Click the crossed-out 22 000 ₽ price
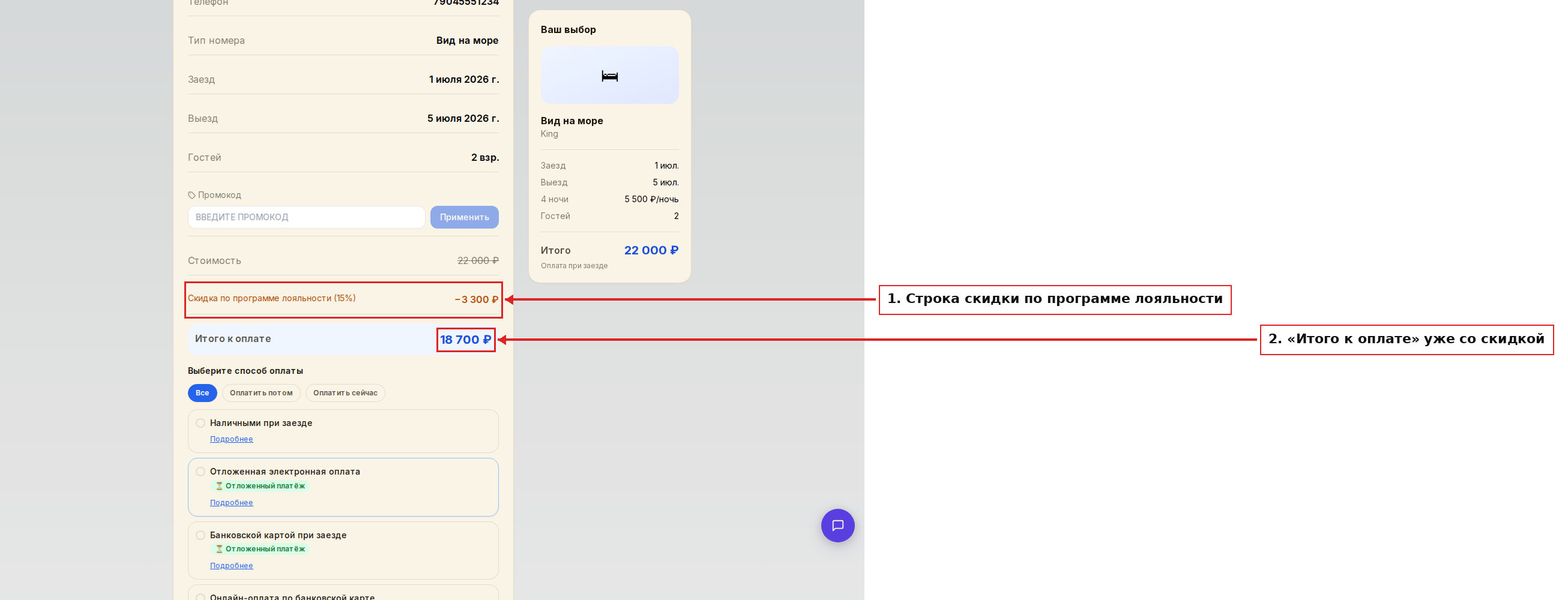Viewport: 1568px width, 600px height. [x=478, y=260]
